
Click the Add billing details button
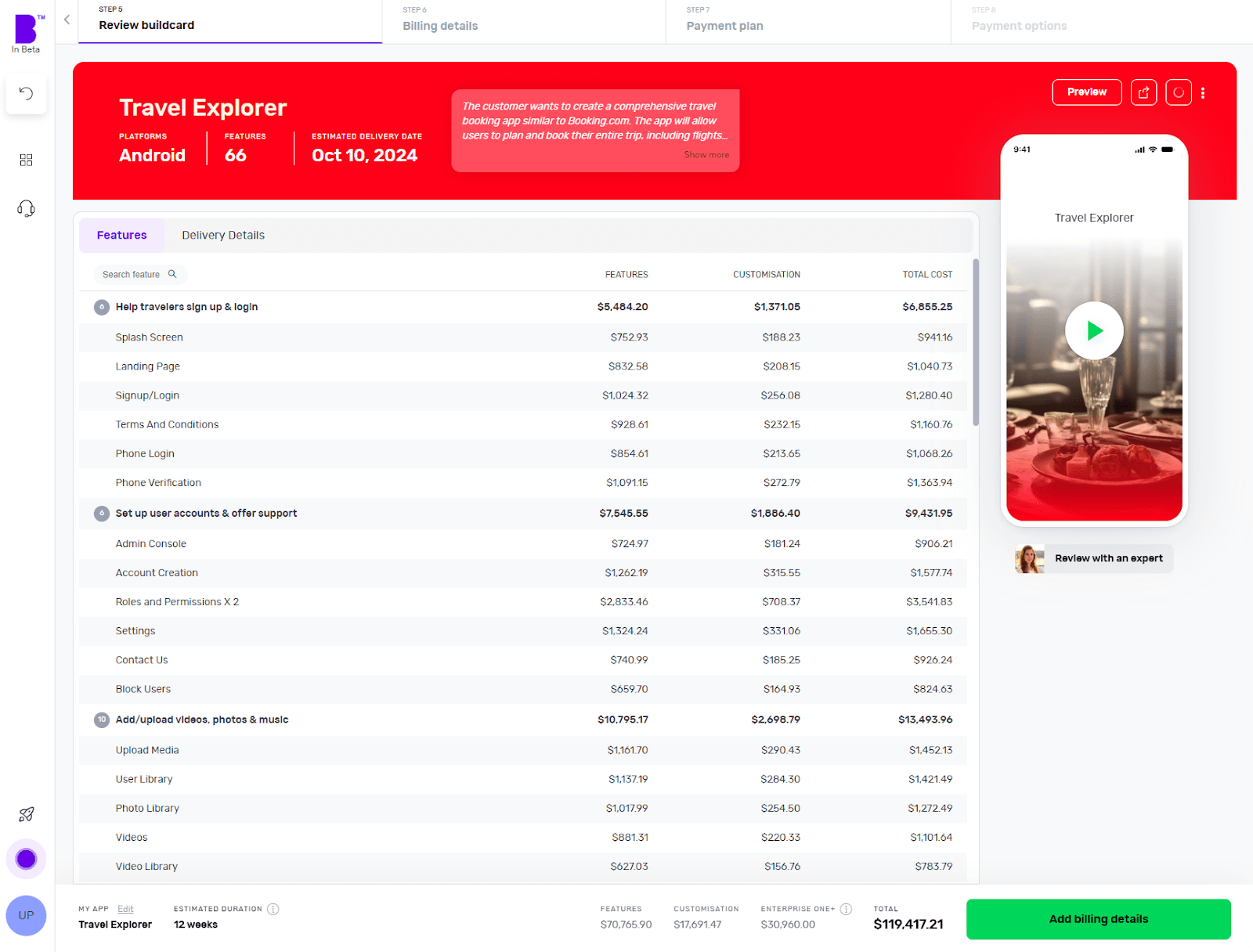[x=1098, y=919]
